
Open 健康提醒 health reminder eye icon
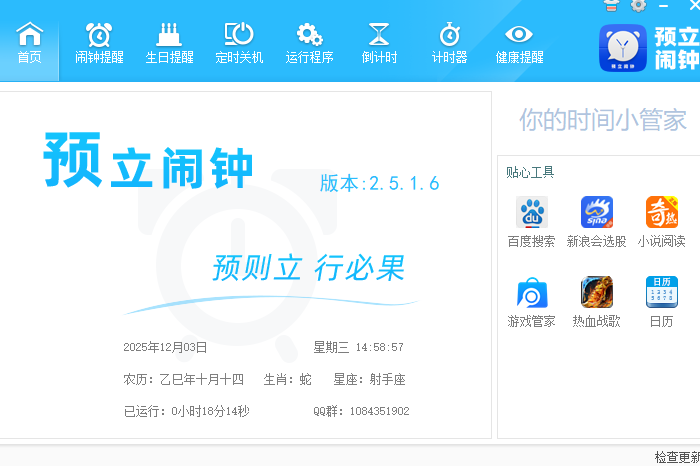pyautogui.click(x=519, y=42)
